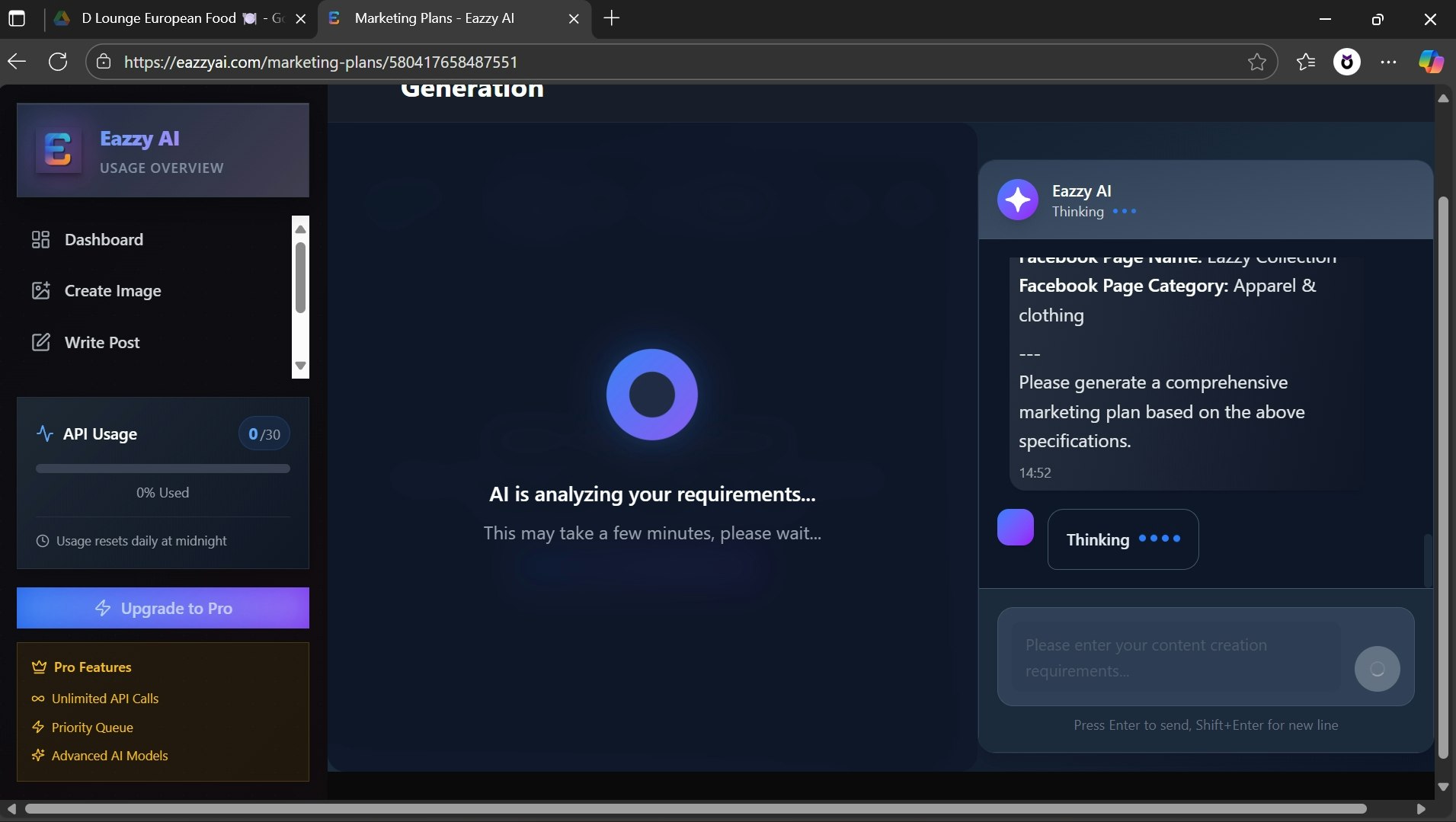Click the USAGE OVERVIEW subtitle

162,168
